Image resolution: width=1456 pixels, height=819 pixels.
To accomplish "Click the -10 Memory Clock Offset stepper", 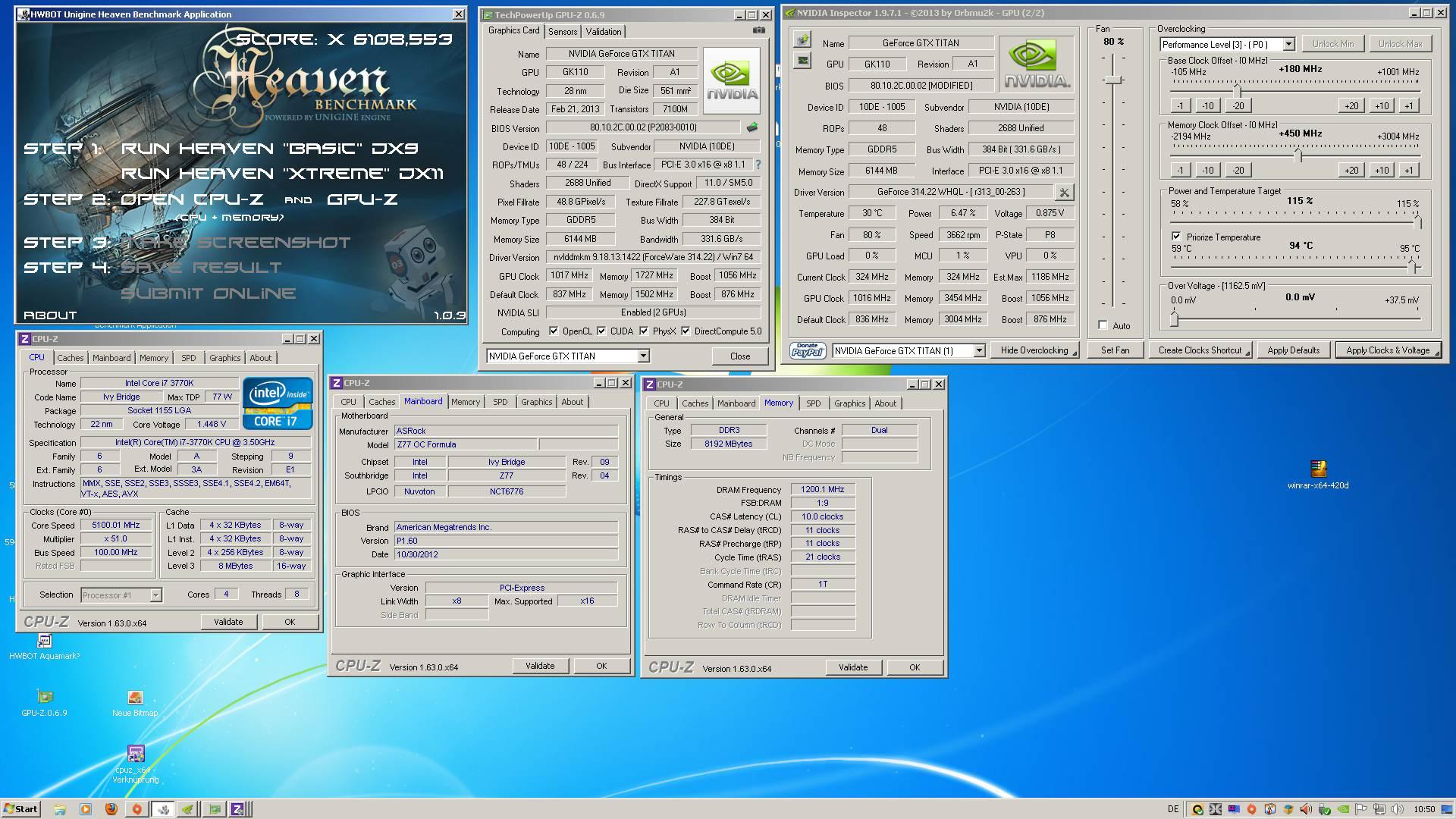I will [x=1207, y=171].
